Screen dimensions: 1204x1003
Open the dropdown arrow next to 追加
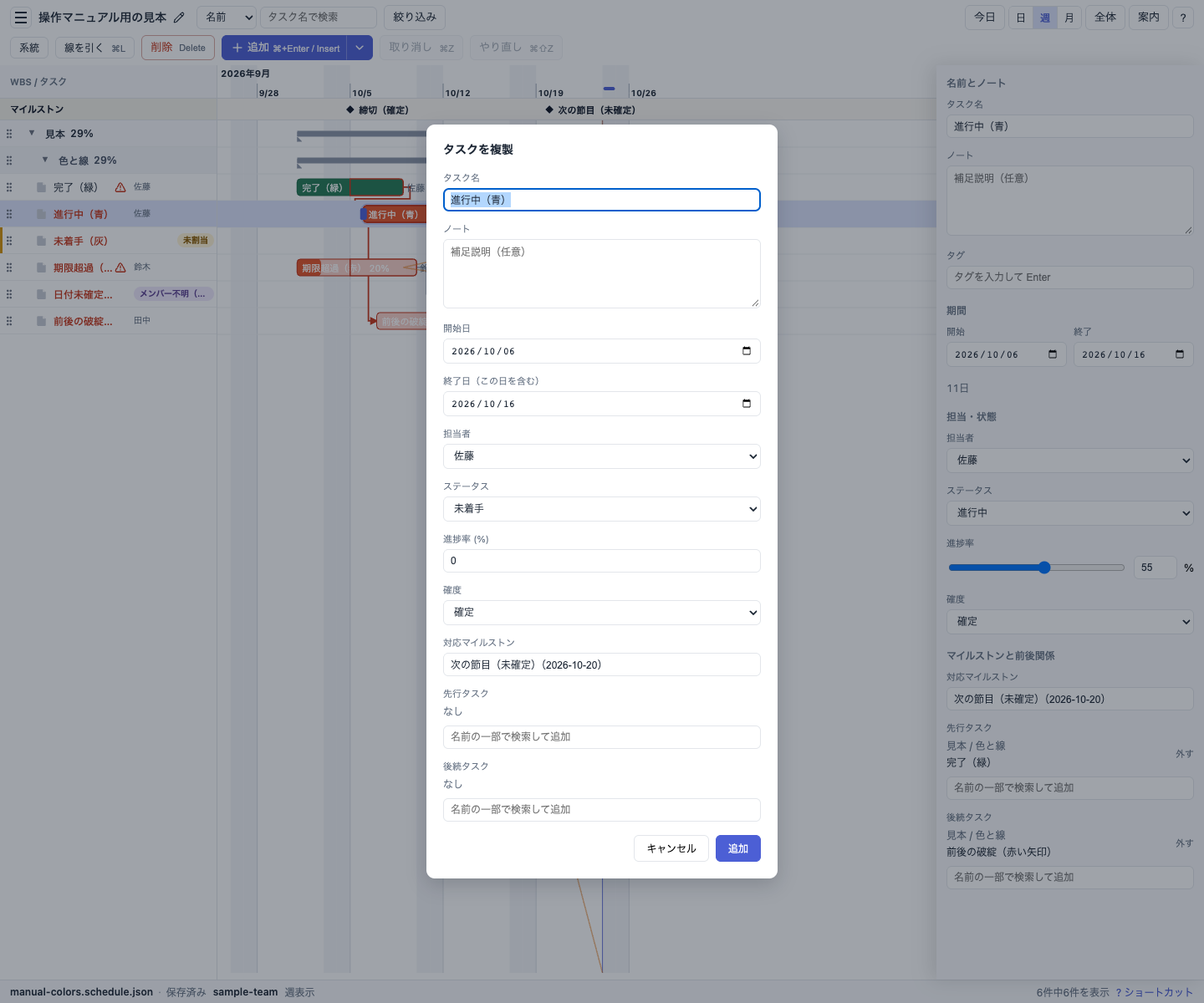click(360, 48)
